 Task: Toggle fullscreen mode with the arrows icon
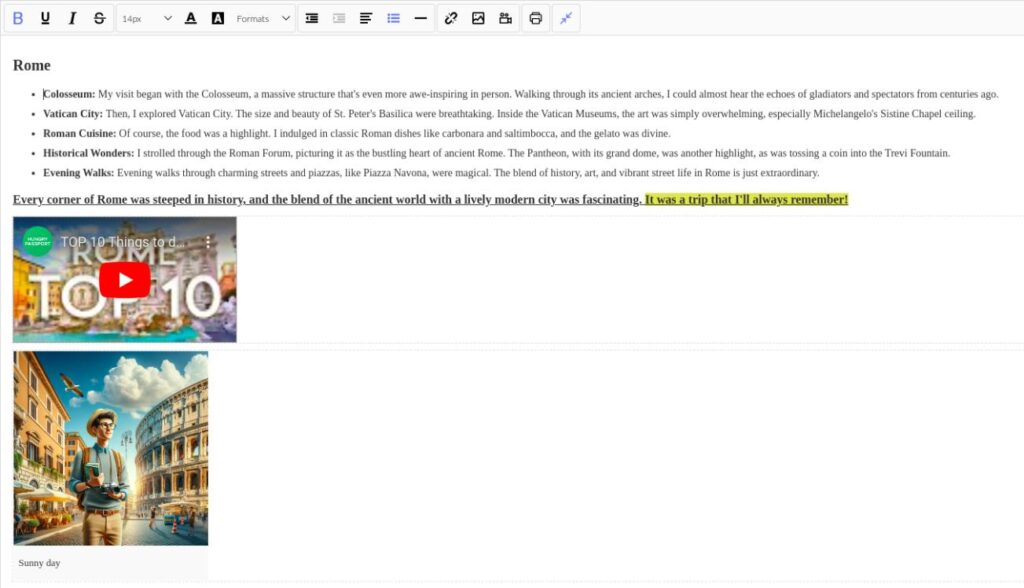point(566,17)
